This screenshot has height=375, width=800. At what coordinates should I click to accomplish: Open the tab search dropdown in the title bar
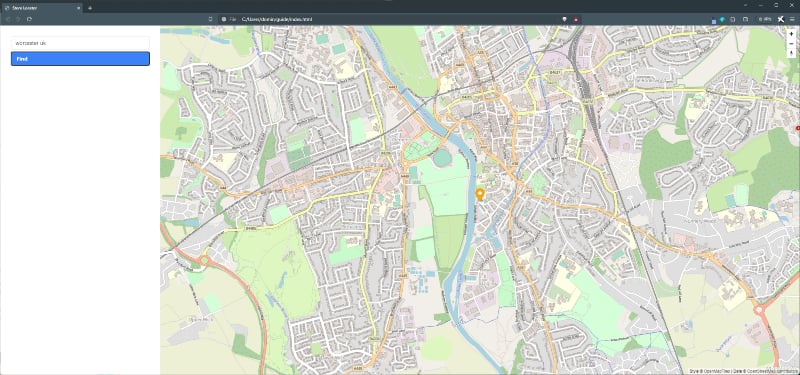pyautogui.click(x=745, y=5)
